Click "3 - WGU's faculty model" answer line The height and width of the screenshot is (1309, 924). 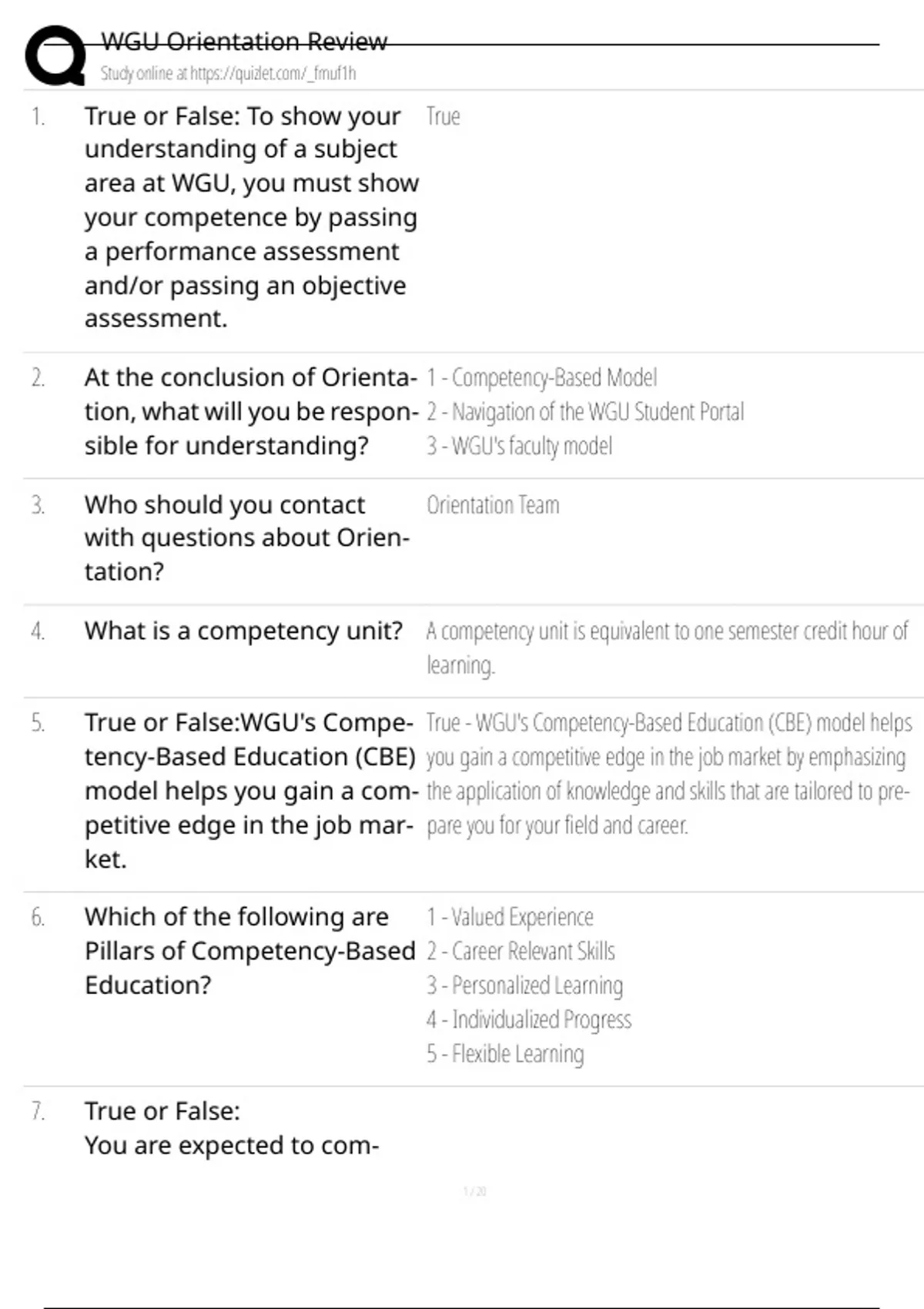click(520, 446)
